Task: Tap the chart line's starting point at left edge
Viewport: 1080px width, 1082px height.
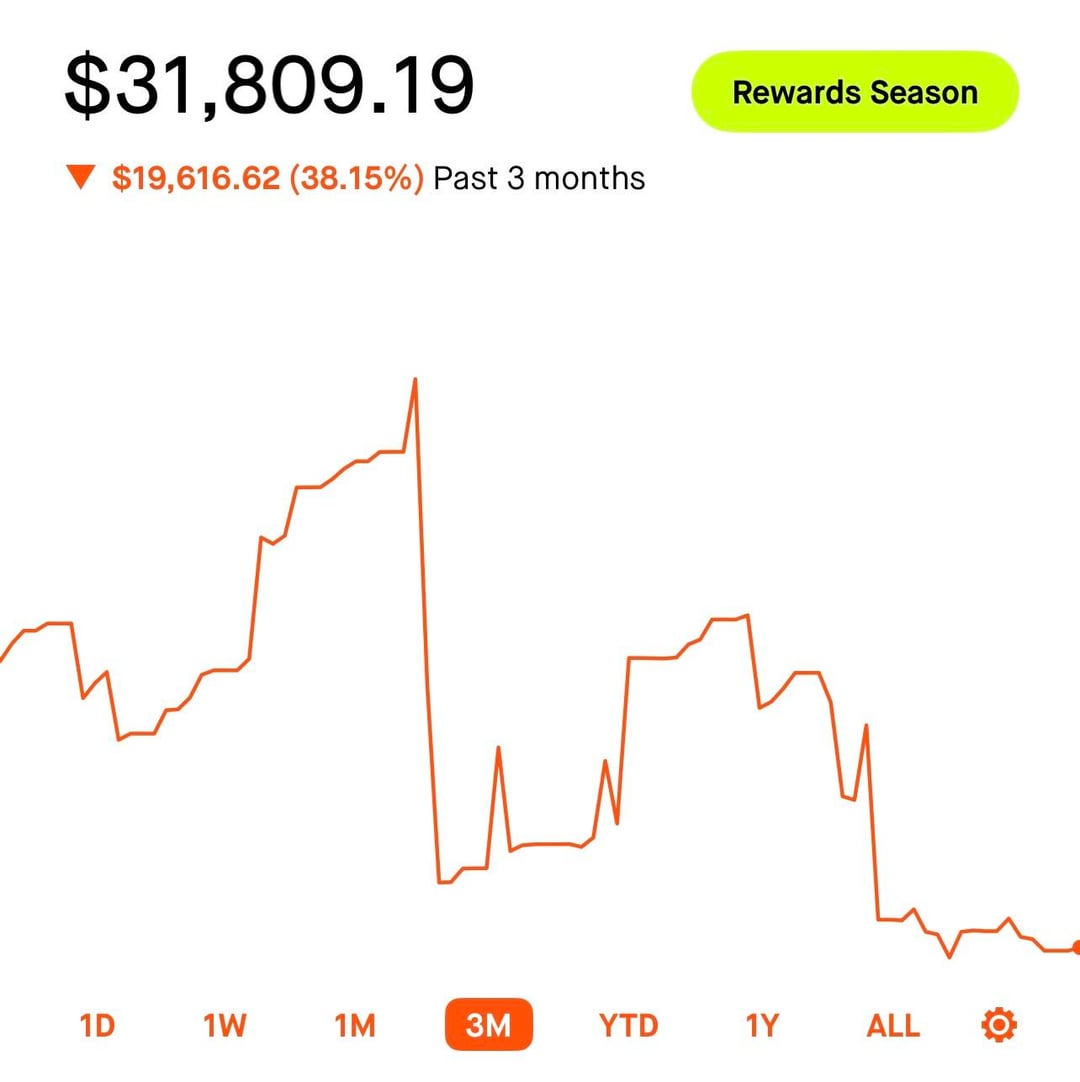Action: pos(3,660)
